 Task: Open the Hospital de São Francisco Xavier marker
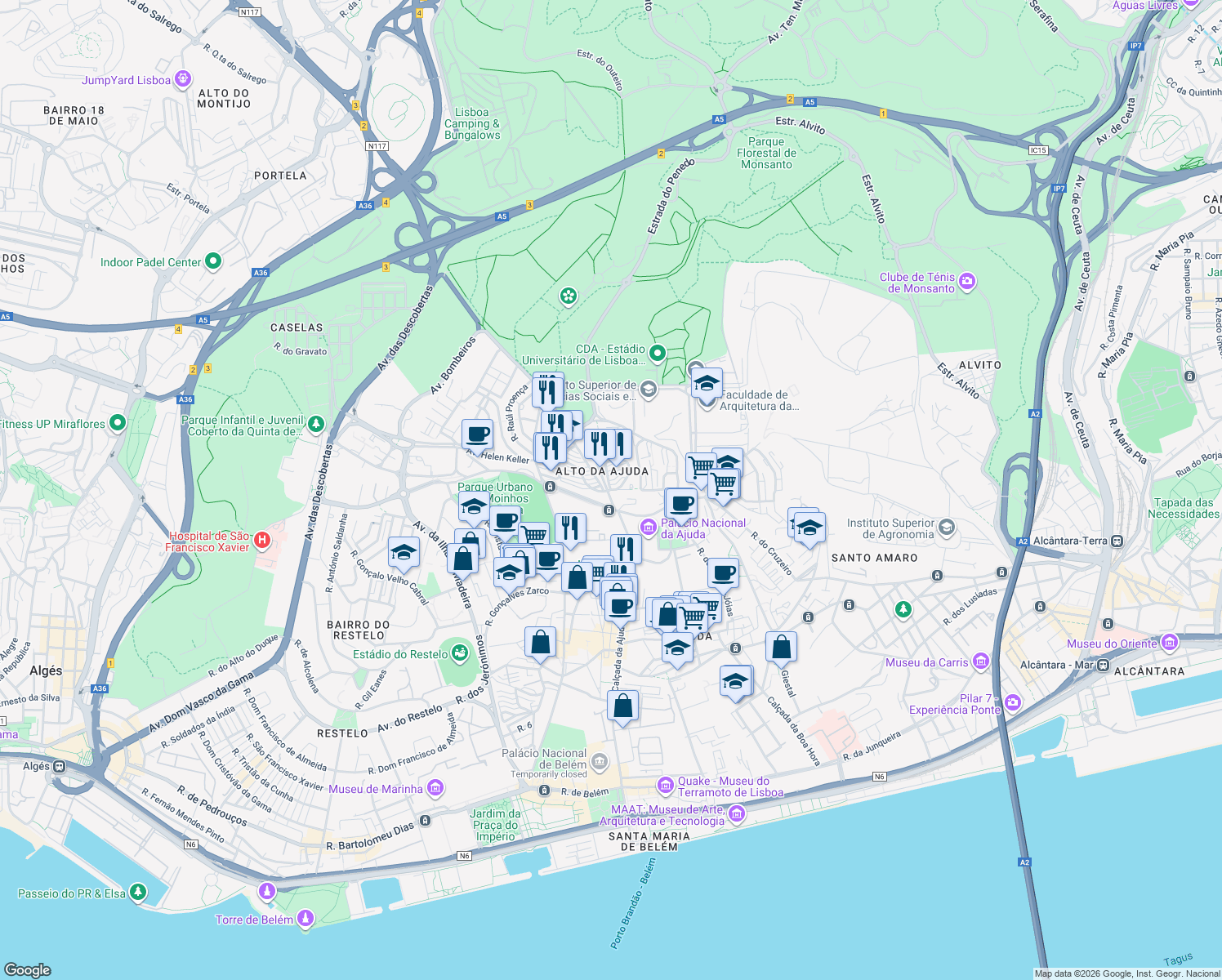coord(261,540)
